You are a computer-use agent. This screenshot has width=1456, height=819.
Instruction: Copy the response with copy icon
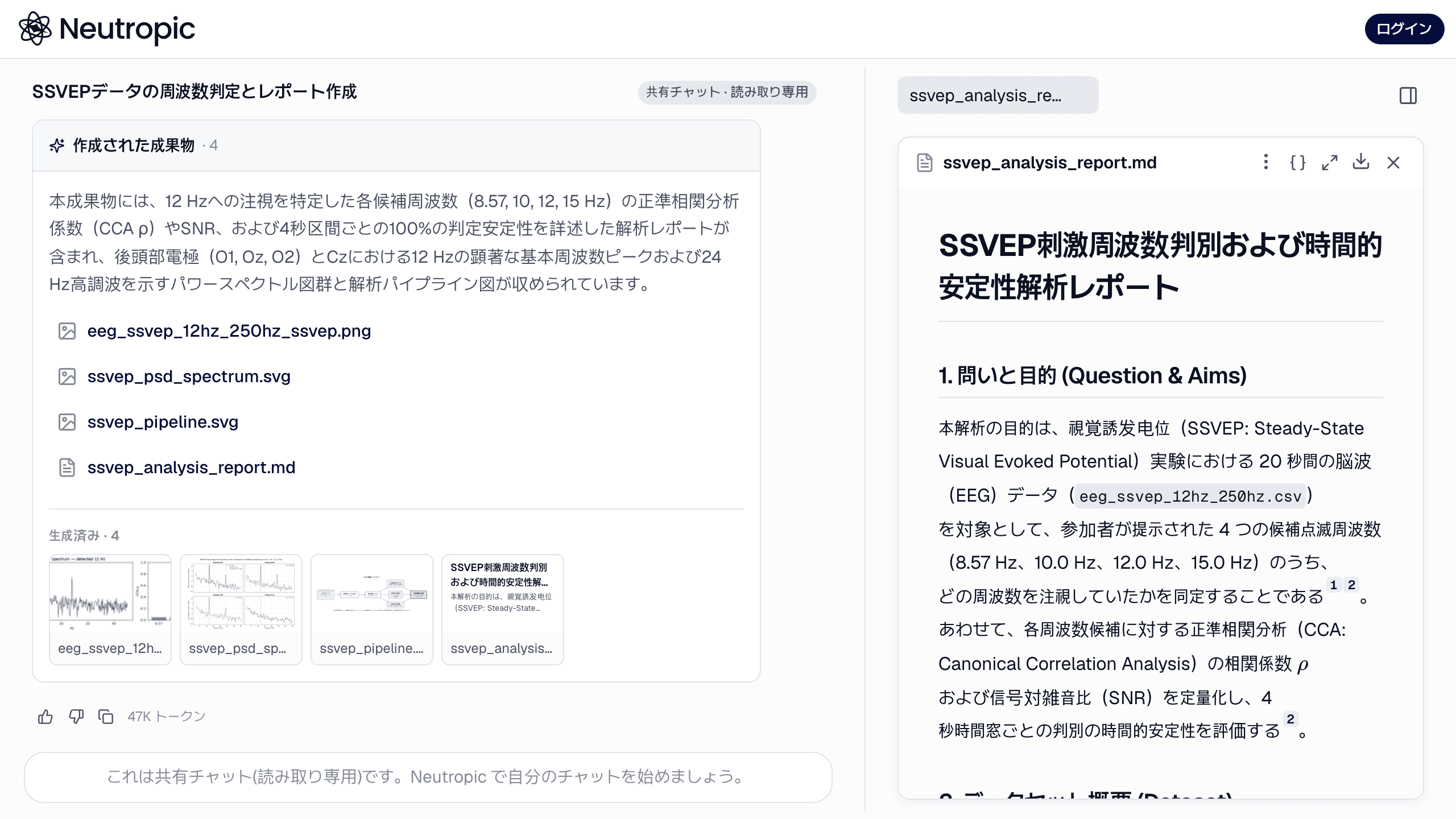(x=106, y=717)
